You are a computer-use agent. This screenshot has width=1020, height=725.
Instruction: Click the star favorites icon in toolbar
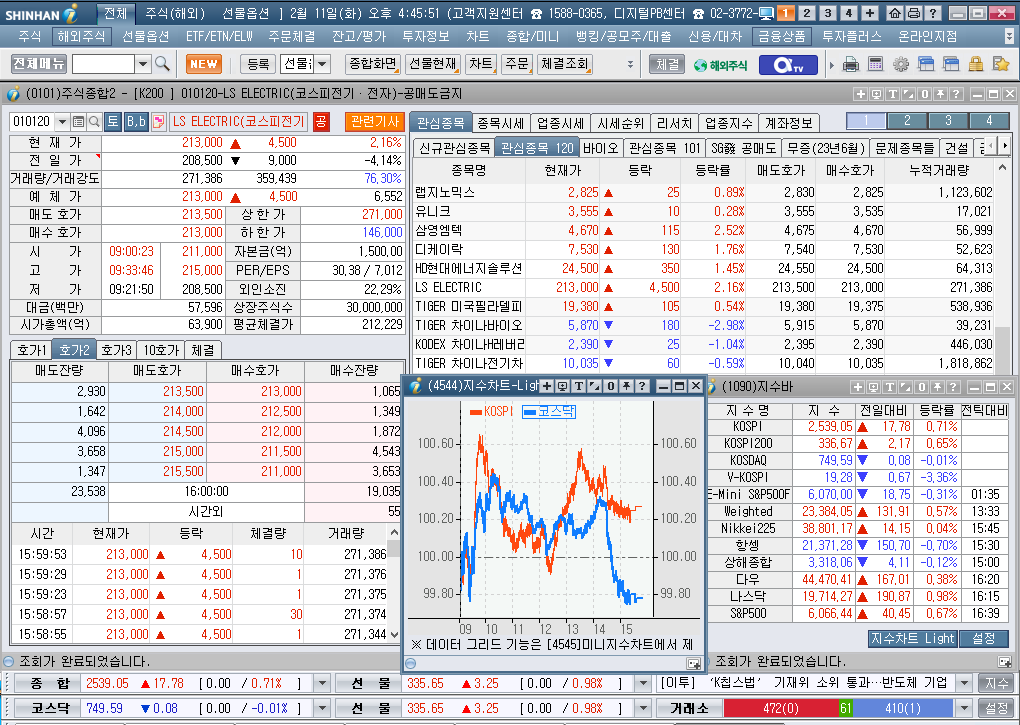coord(1000,64)
